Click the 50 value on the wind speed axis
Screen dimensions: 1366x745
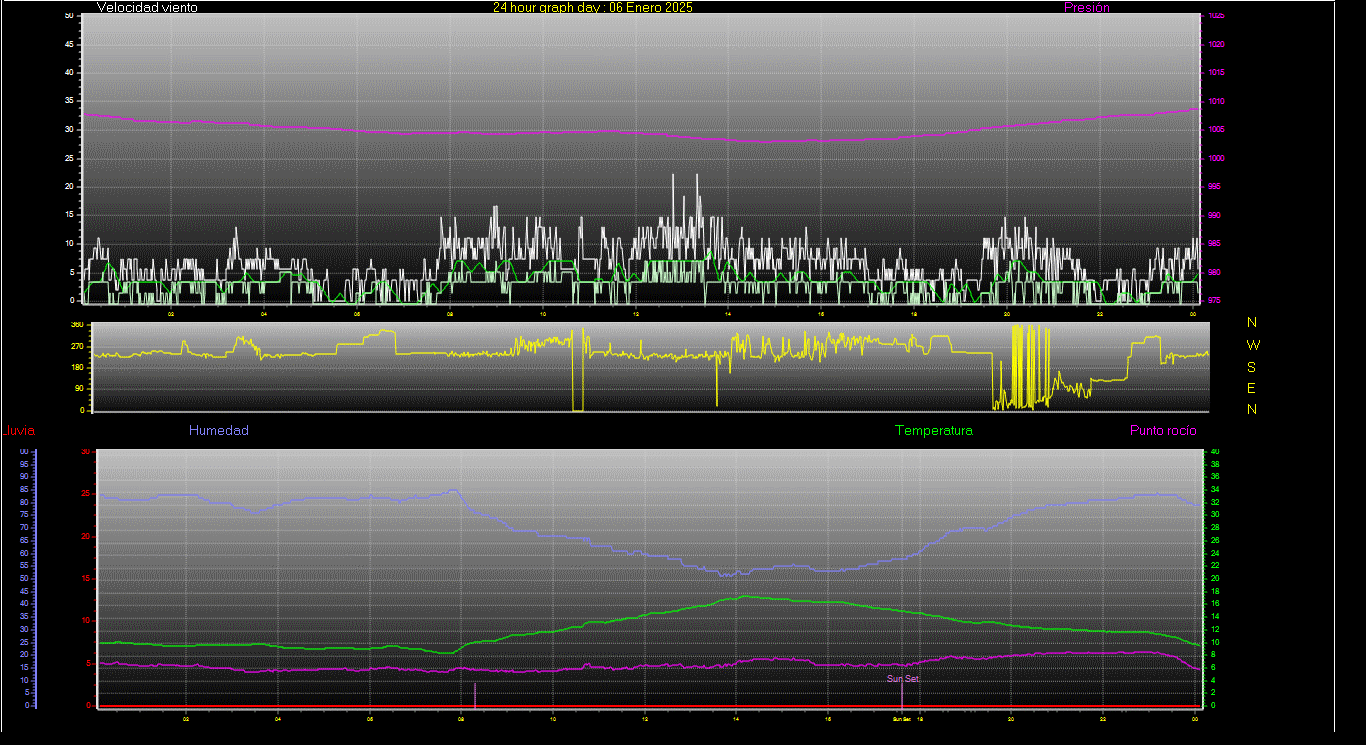(68, 16)
